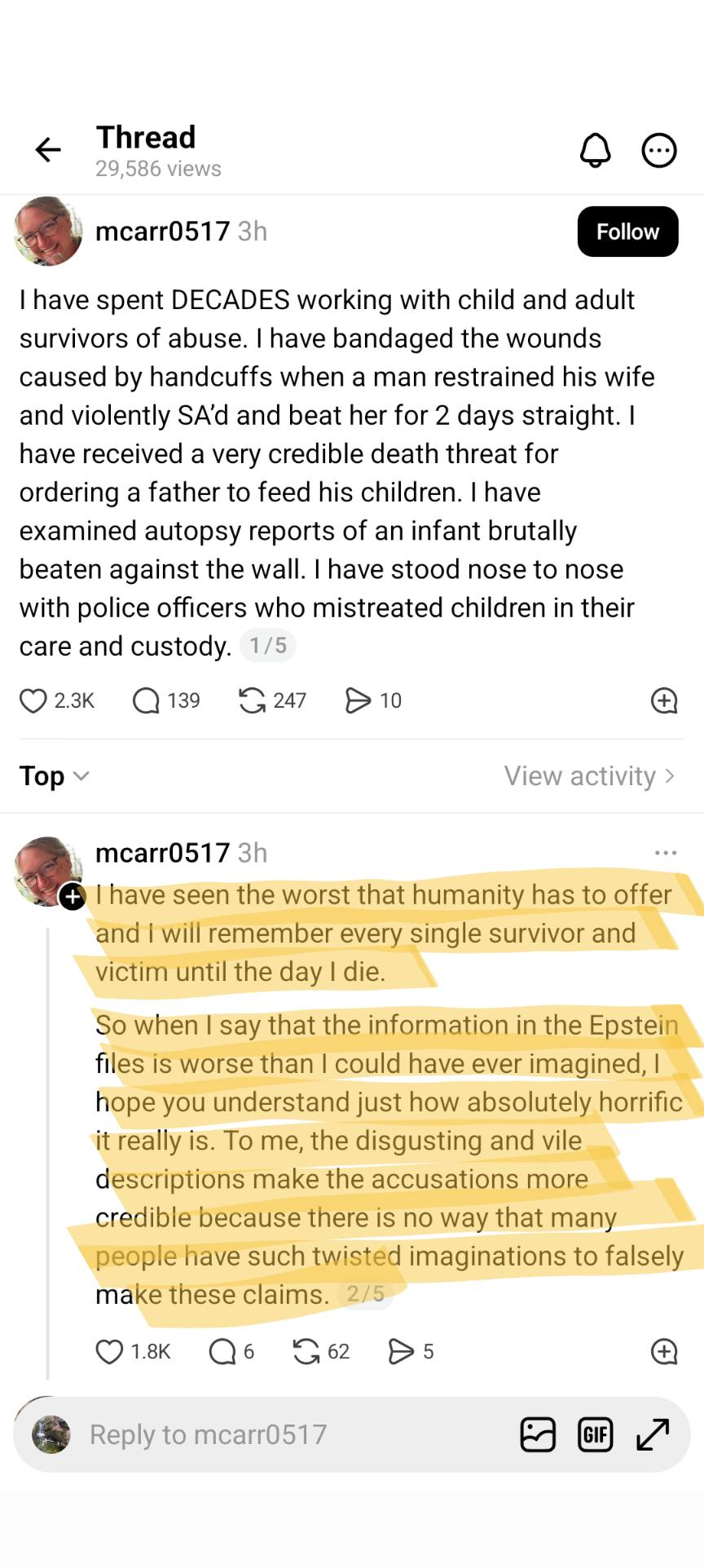Attach an image to the reply
Image resolution: width=704 pixels, height=1568 pixels.
click(x=538, y=1434)
